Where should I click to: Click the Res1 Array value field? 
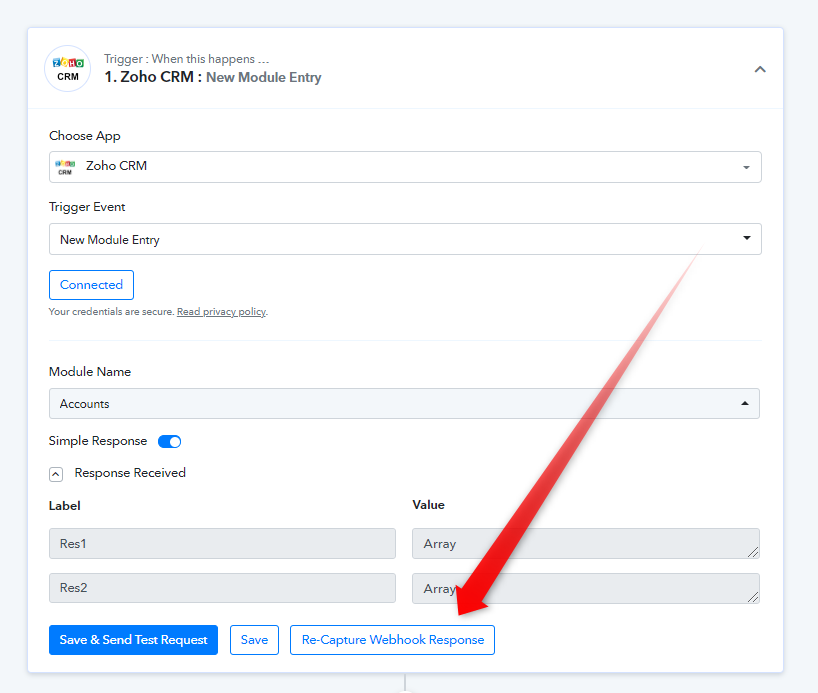tap(586, 544)
